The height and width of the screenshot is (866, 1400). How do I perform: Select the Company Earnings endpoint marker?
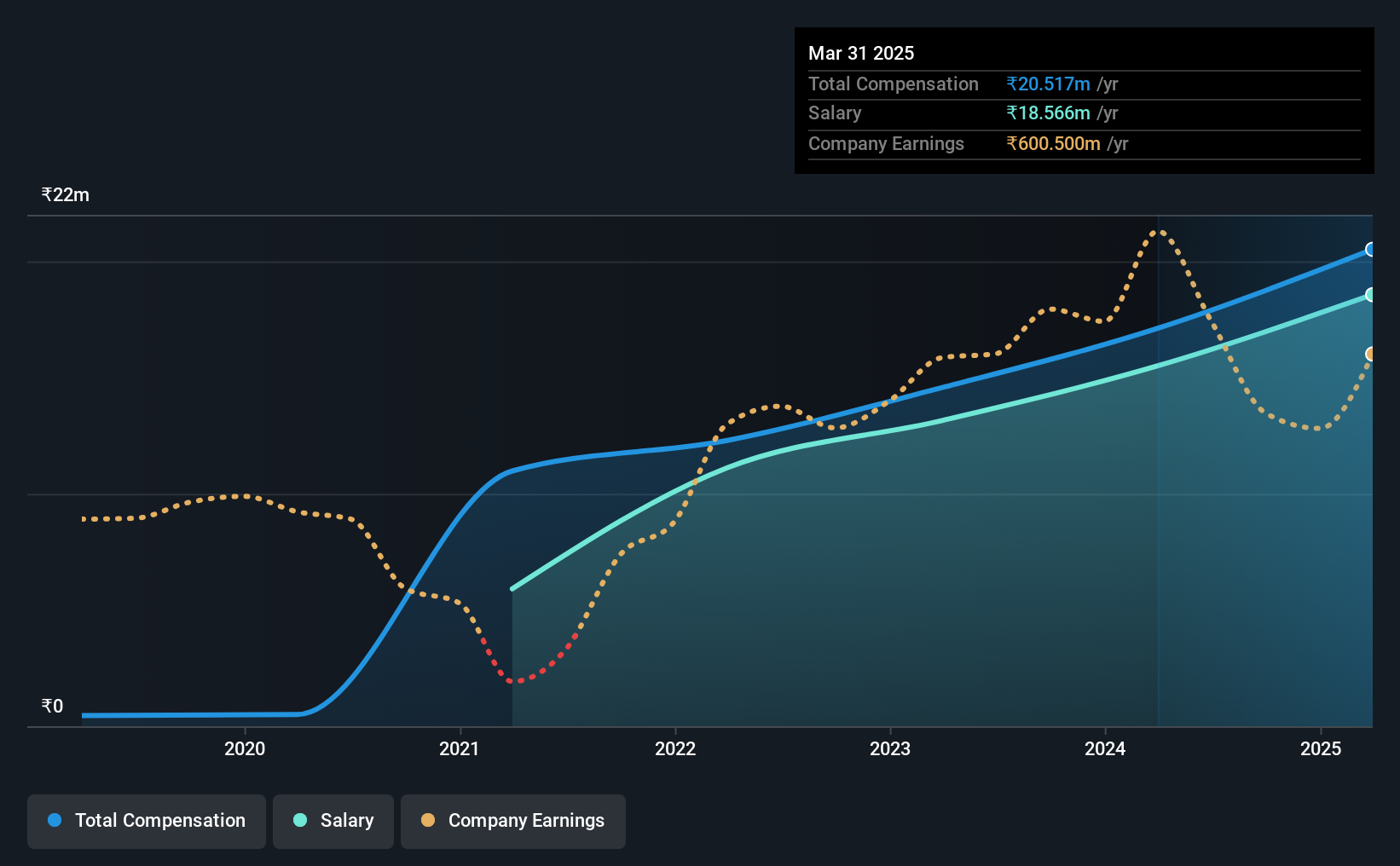pos(1371,354)
